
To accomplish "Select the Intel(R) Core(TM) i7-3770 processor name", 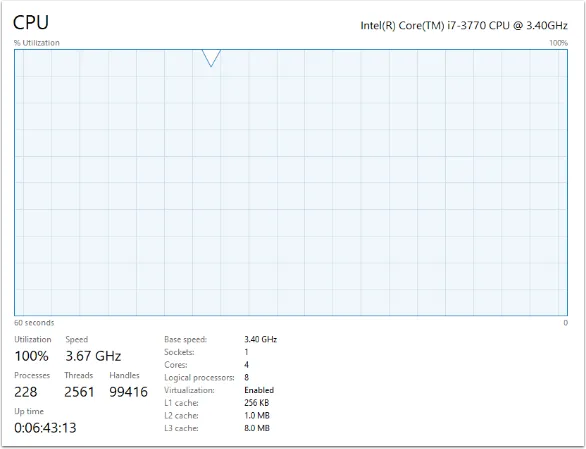I will (x=464, y=25).
